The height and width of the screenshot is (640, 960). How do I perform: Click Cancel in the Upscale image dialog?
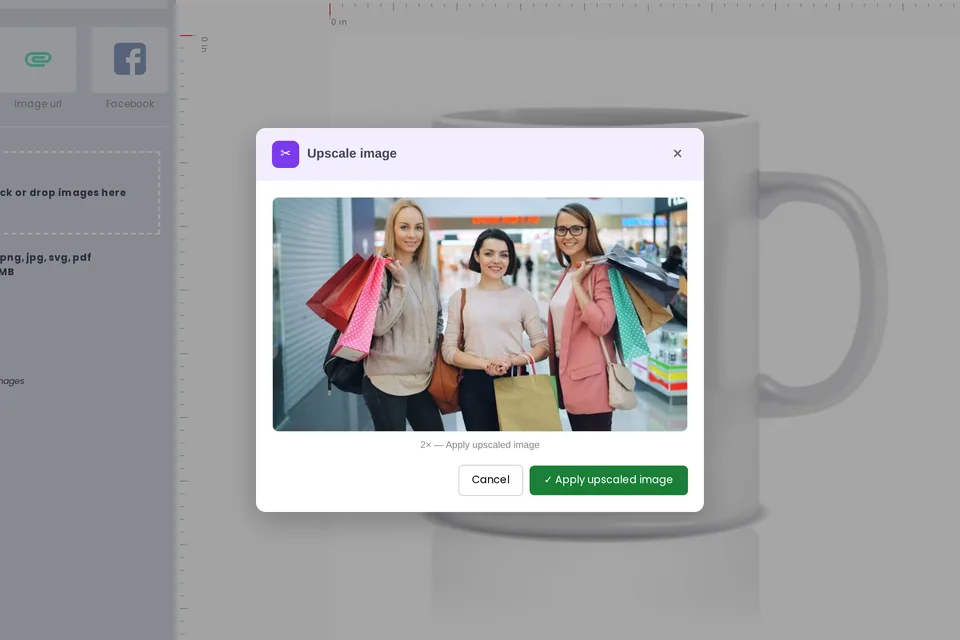(490, 480)
